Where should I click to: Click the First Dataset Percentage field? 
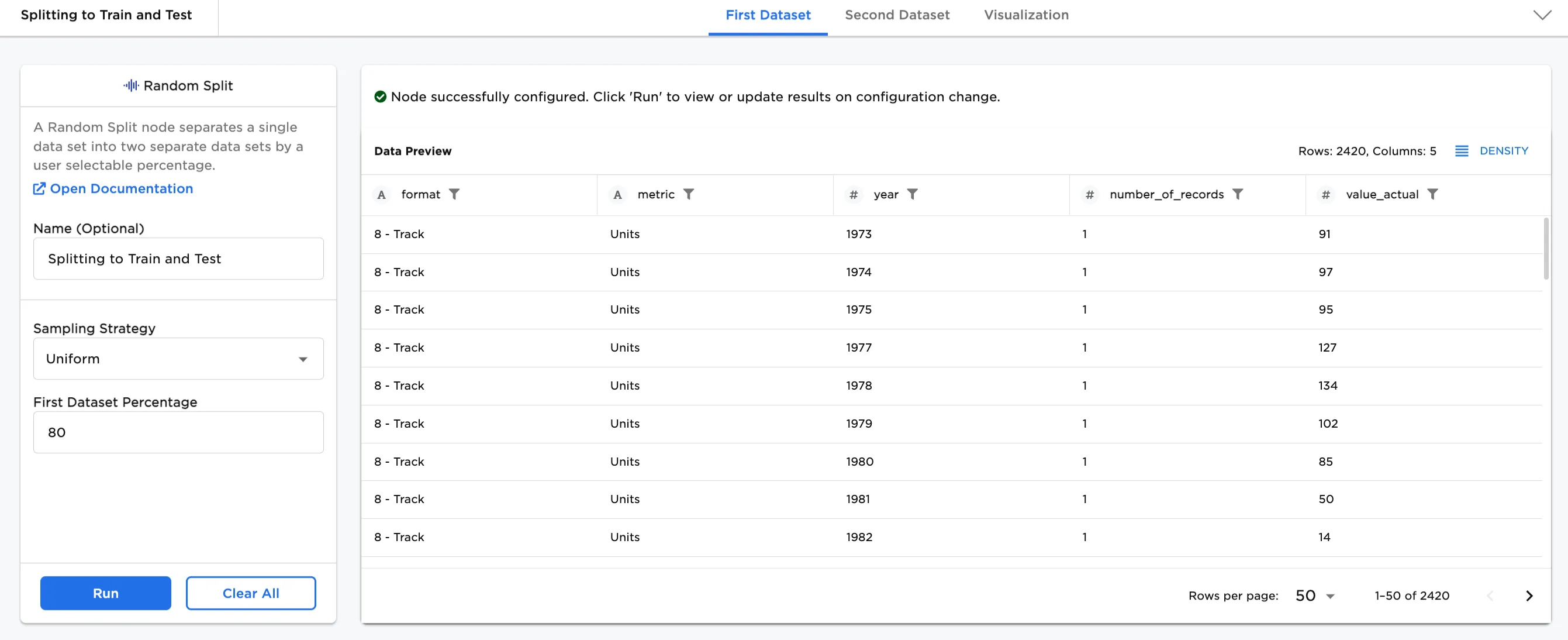point(178,432)
